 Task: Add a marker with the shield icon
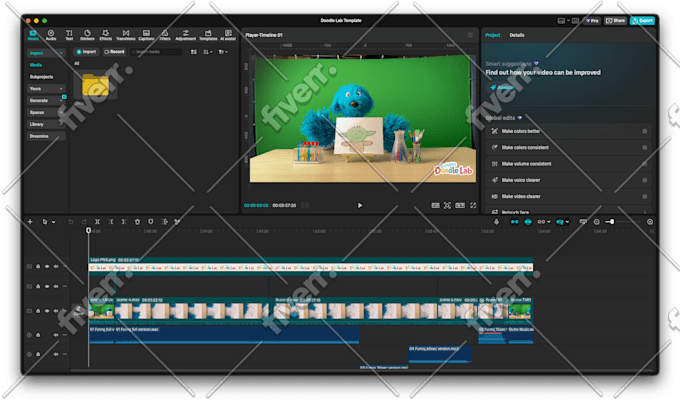(150, 222)
